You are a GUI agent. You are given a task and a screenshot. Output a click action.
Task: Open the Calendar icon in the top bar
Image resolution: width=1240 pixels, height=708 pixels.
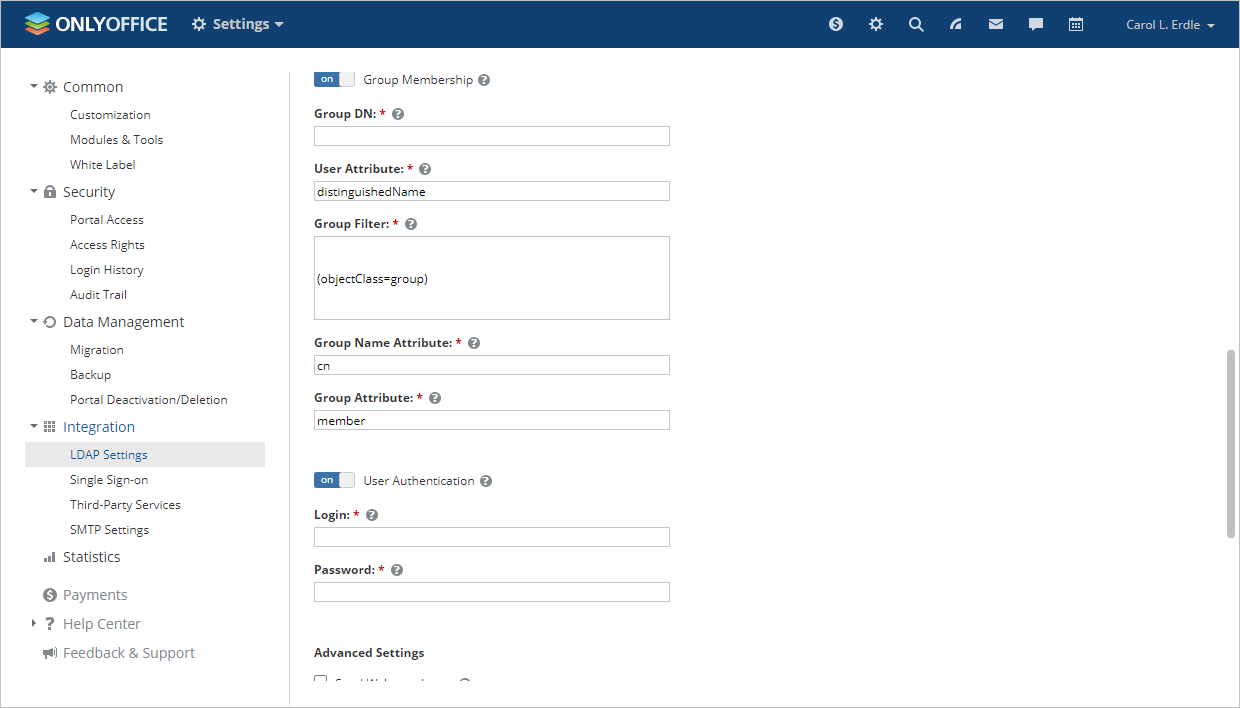click(x=1075, y=23)
